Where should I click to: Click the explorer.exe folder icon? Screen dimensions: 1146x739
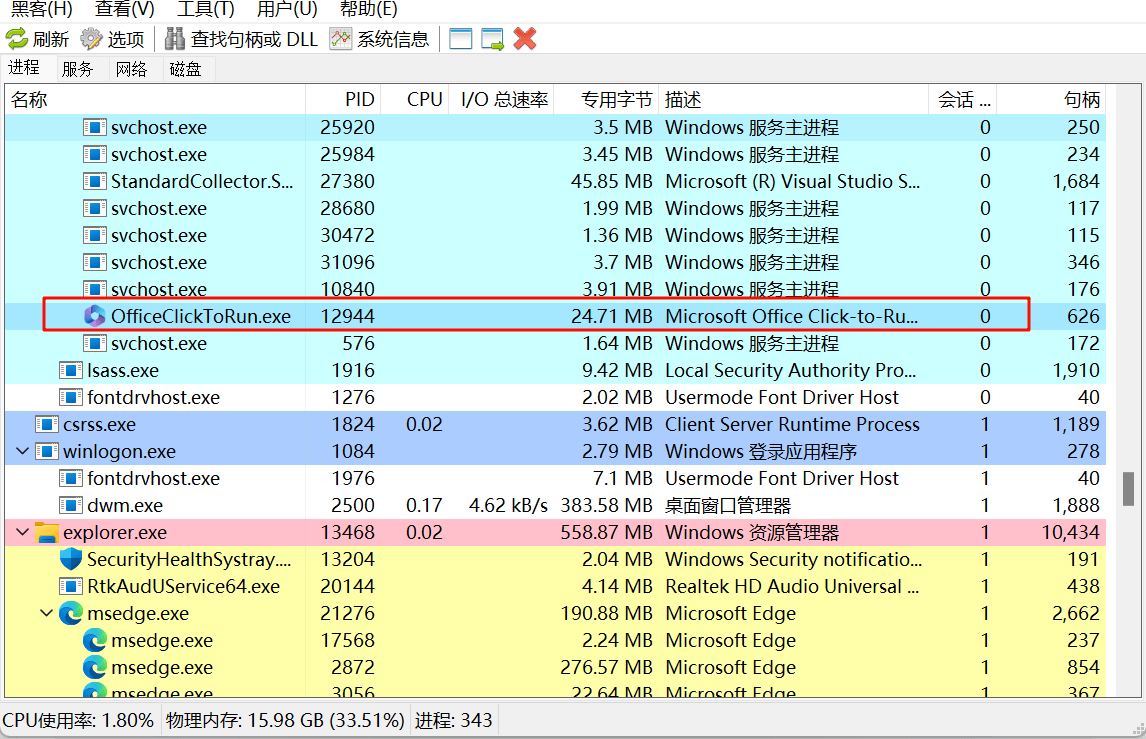(47, 532)
